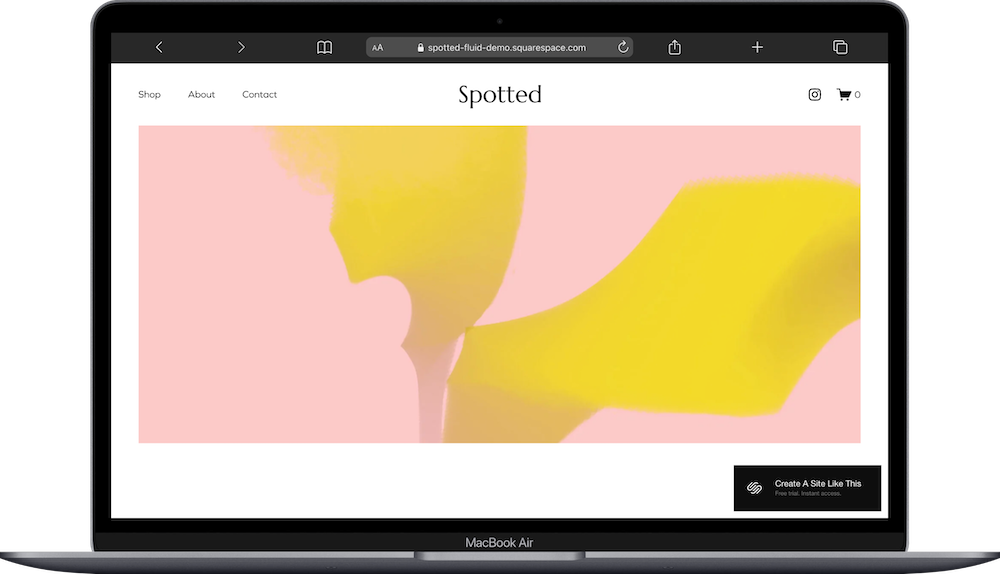The width and height of the screenshot is (1000, 574).
Task: Open the Instagram icon in site header
Action: pyautogui.click(x=814, y=94)
